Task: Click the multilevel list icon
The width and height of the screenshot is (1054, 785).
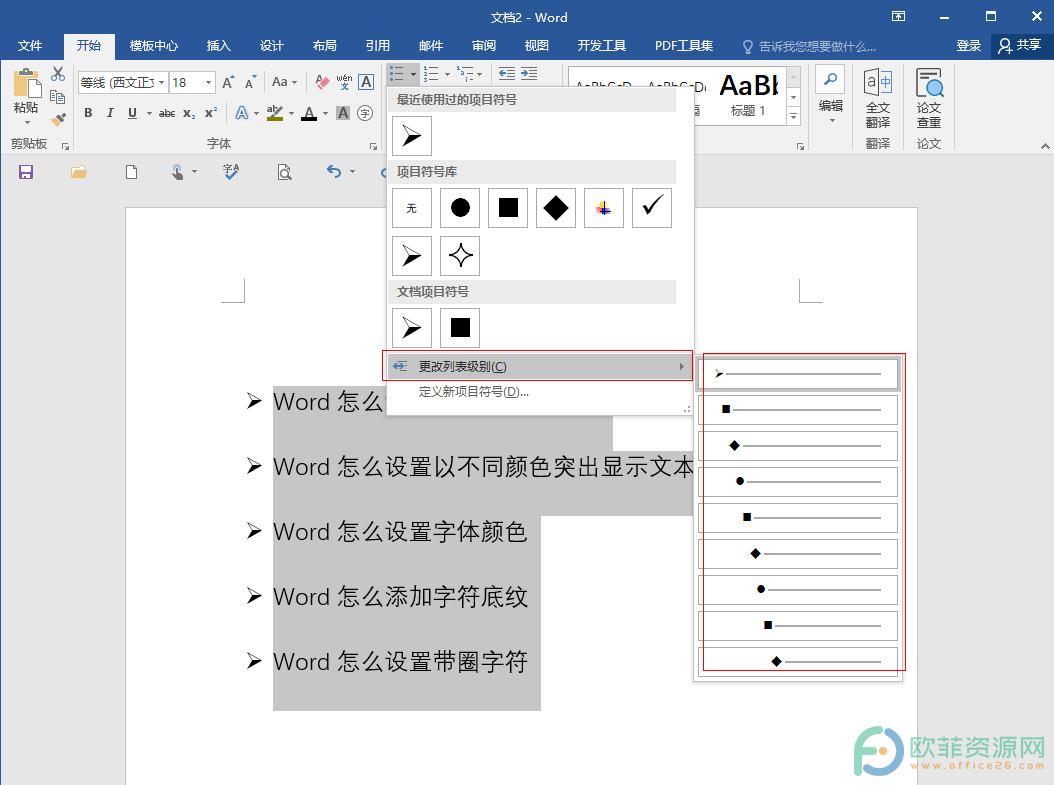Action: (464, 73)
